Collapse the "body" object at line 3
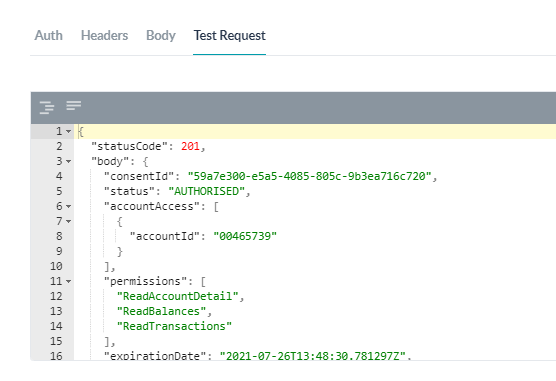Image resolution: width=556 pixels, height=381 pixels. point(68,161)
